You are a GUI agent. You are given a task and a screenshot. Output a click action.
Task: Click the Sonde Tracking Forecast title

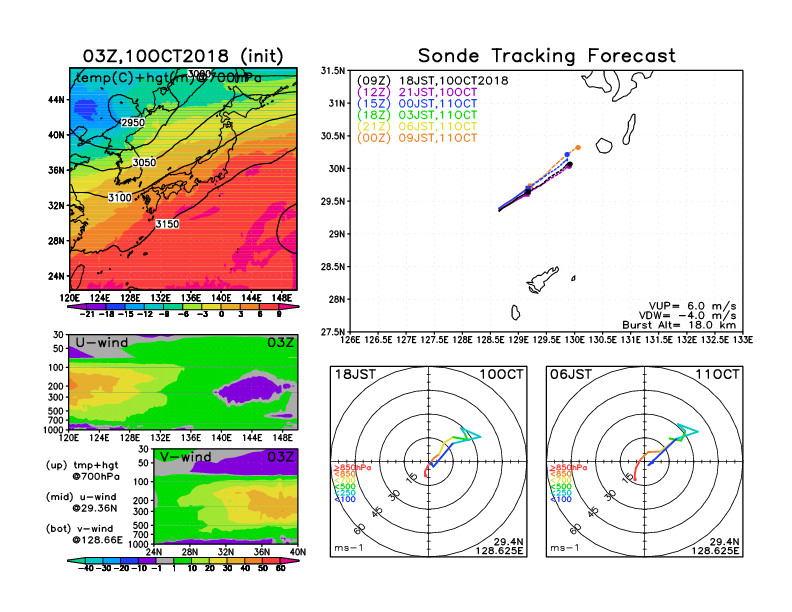[546, 56]
